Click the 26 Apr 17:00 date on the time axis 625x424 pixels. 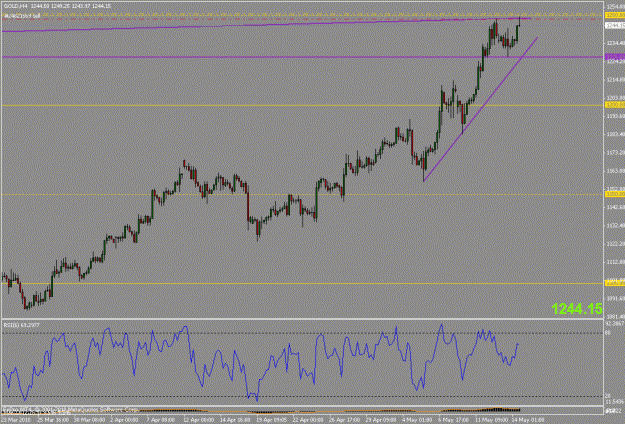tap(343, 420)
